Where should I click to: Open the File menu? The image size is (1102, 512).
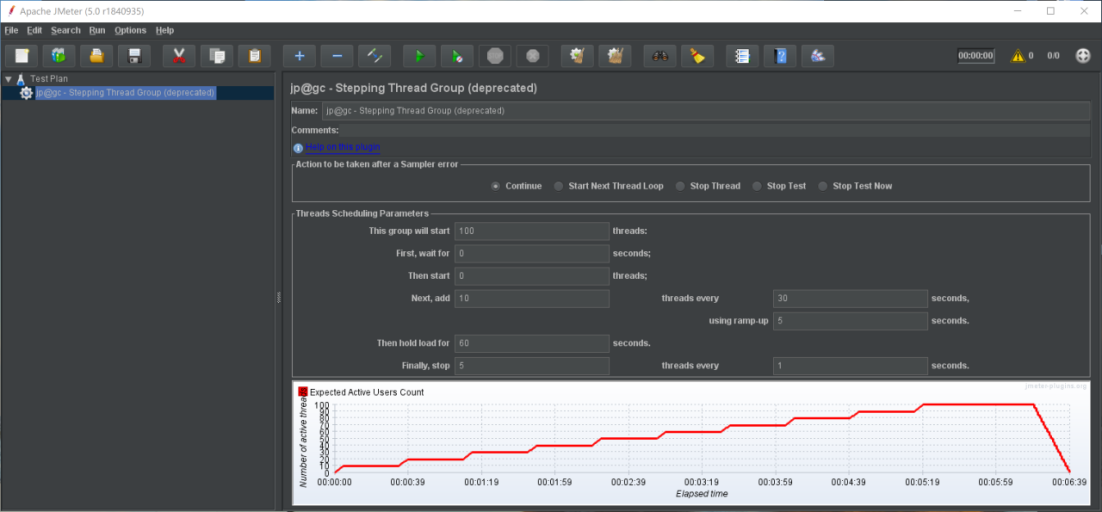tap(11, 30)
